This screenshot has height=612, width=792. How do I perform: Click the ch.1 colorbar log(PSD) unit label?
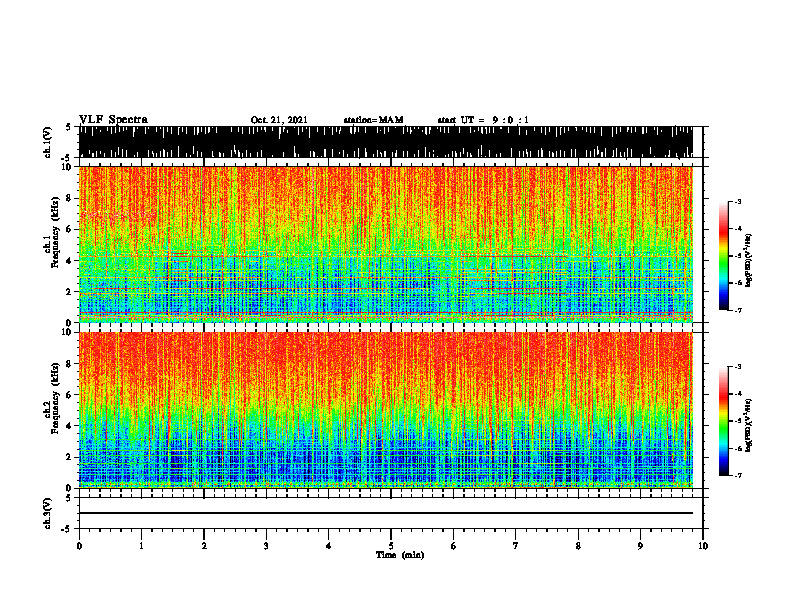(749, 261)
